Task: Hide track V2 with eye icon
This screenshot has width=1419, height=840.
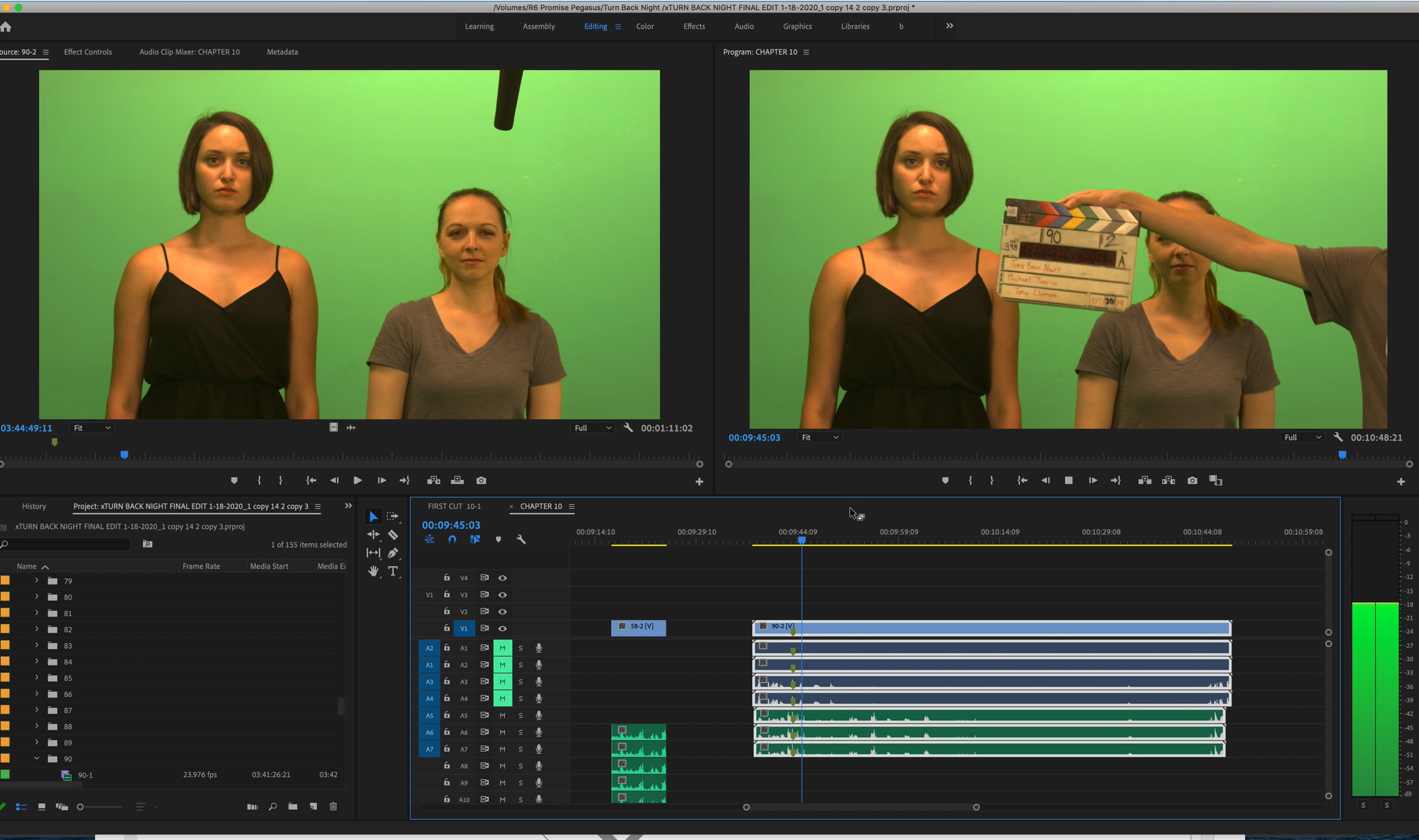Action: [x=503, y=611]
